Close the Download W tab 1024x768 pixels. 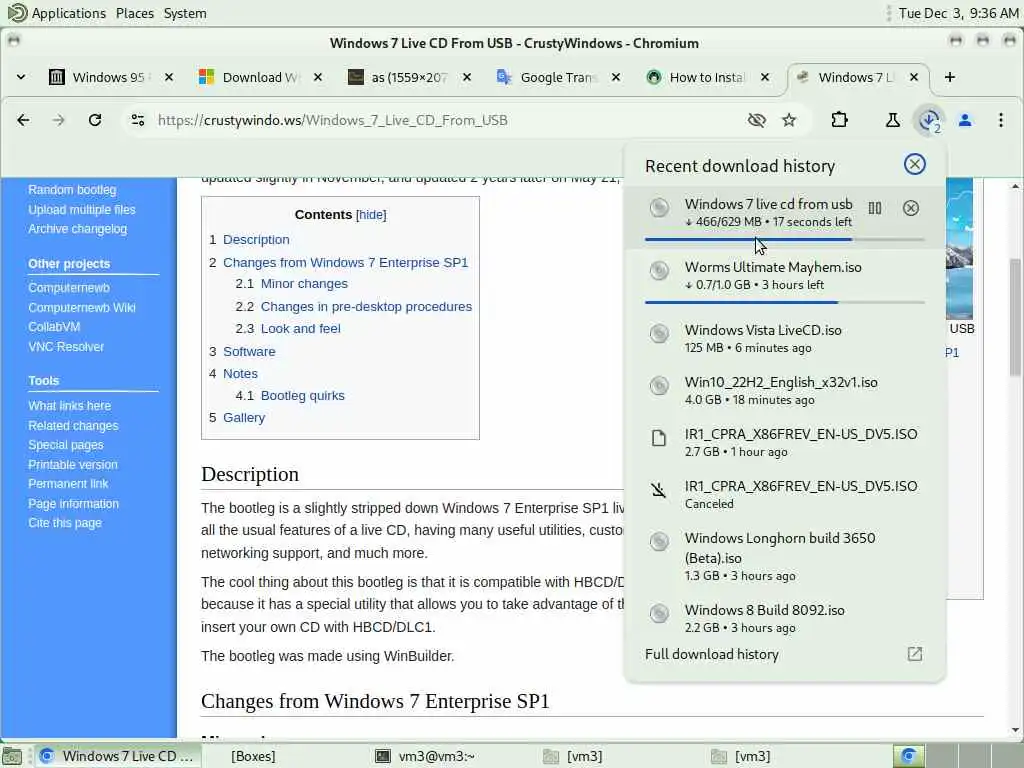tap(317, 77)
